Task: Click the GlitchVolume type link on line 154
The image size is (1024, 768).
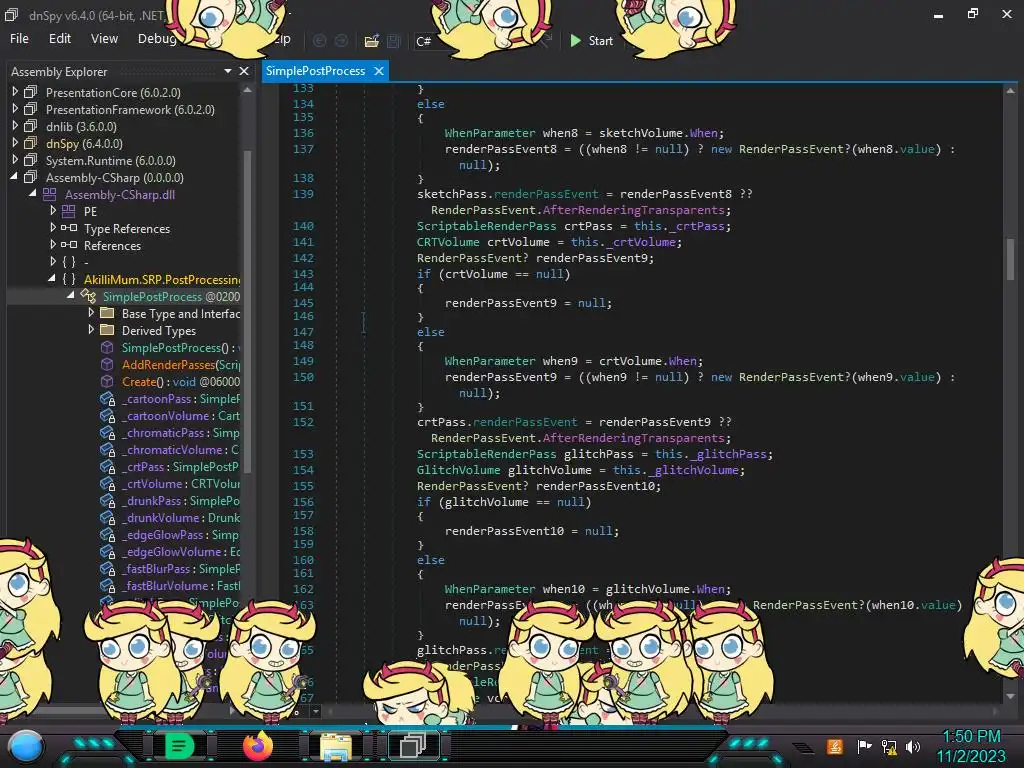Action: 458,470
